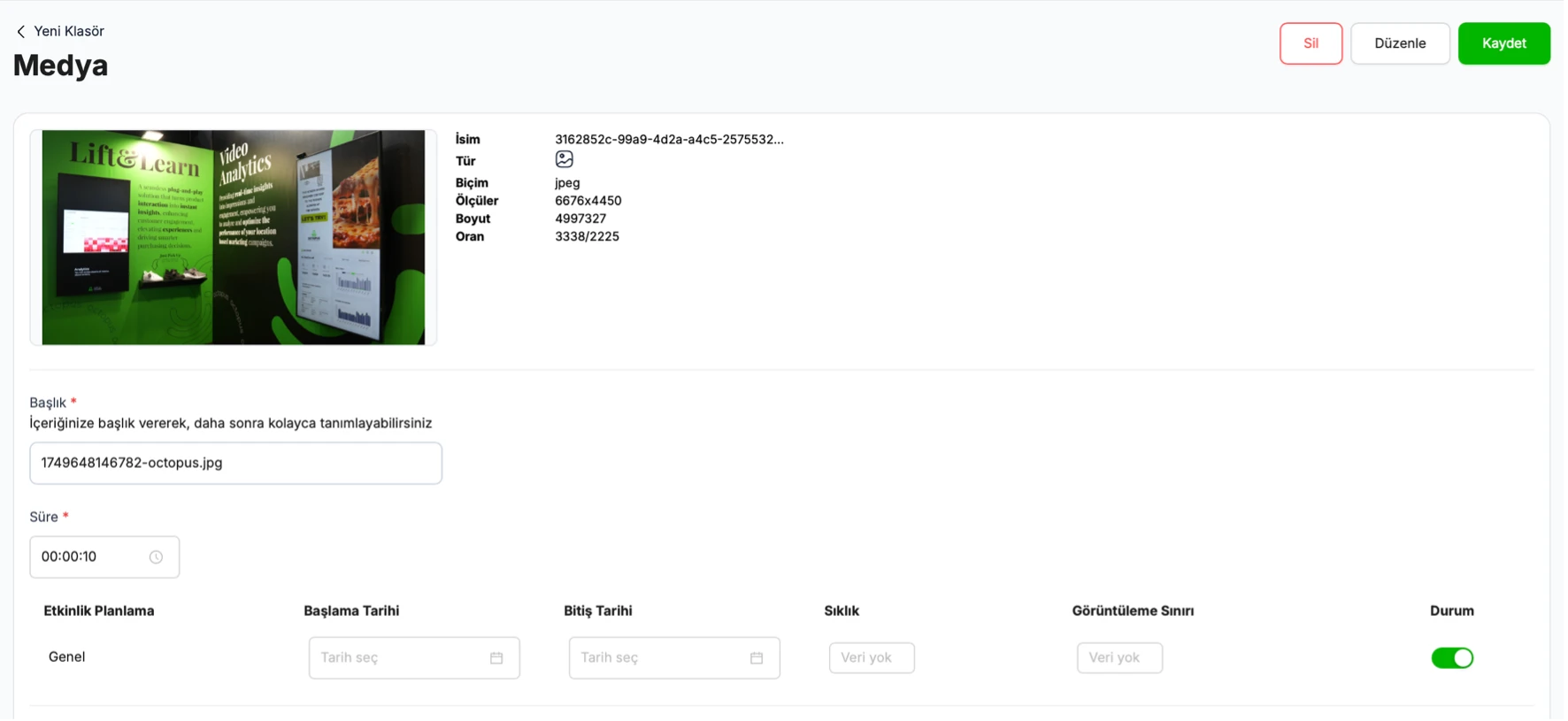The width and height of the screenshot is (1568, 721).
Task: Select the Genel planning row label
Action: tap(66, 657)
